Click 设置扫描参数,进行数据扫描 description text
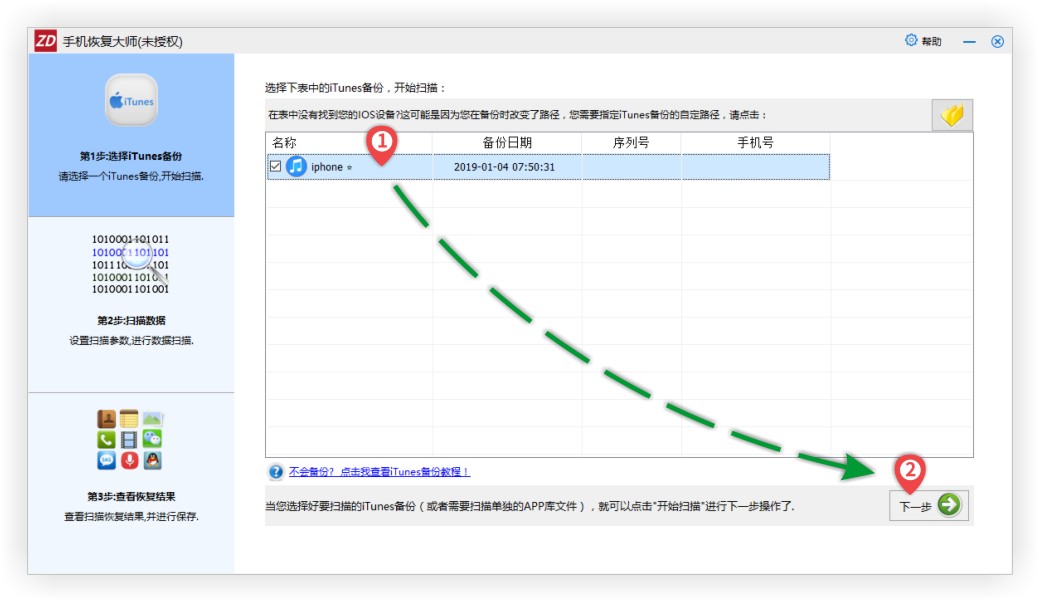The width and height of the screenshot is (1040, 602). tap(131, 341)
